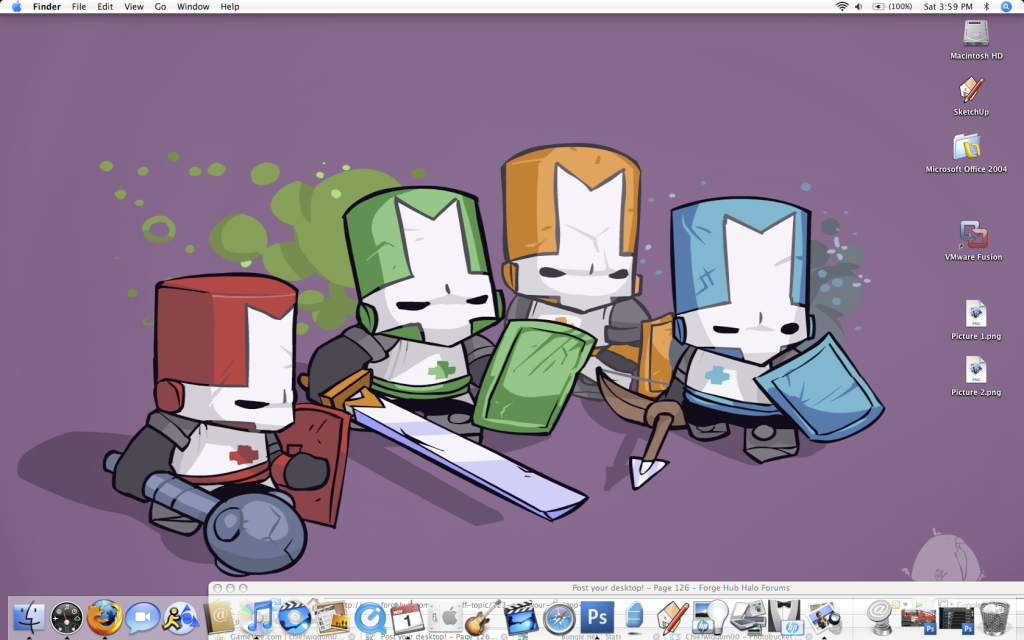The image size is (1024, 640).
Task: Launch iChat from the Dock
Action: tap(142, 618)
